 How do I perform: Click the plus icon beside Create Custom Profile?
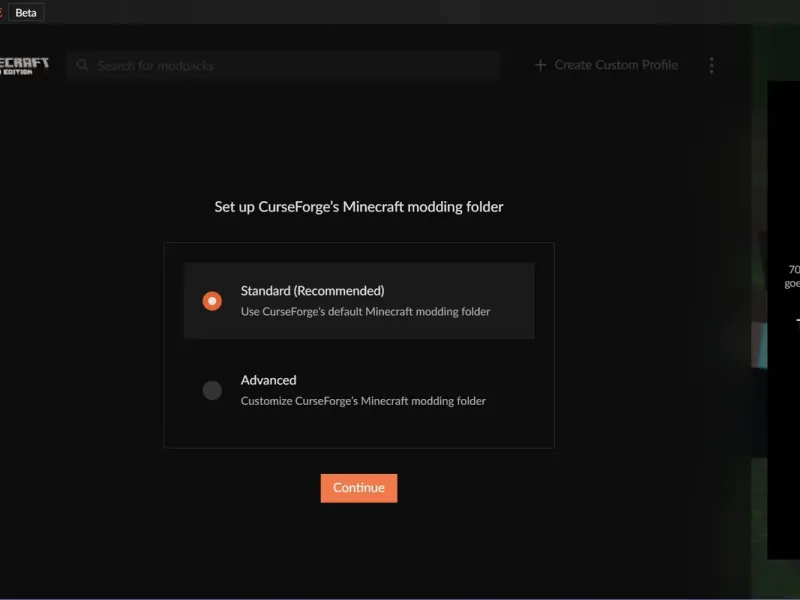click(x=540, y=65)
